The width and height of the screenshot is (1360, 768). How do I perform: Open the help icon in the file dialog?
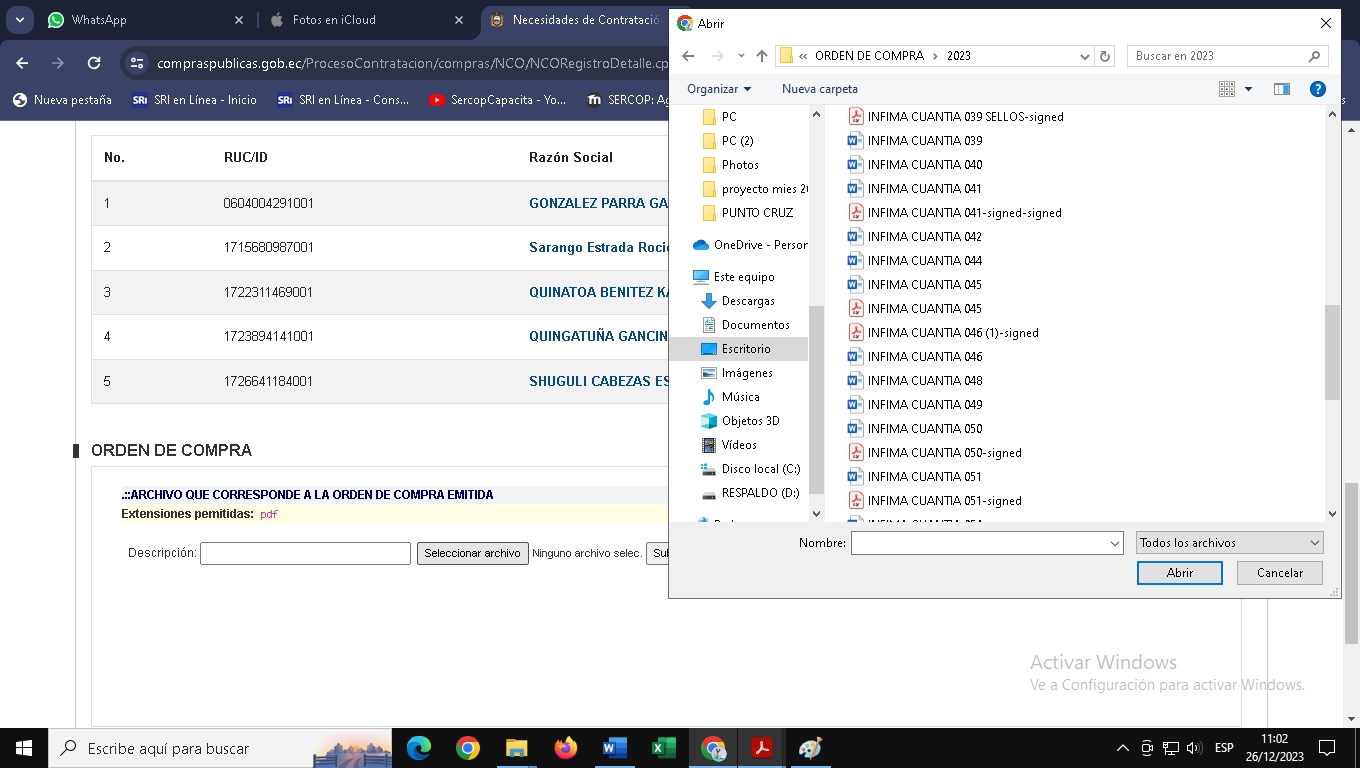coord(1317,89)
